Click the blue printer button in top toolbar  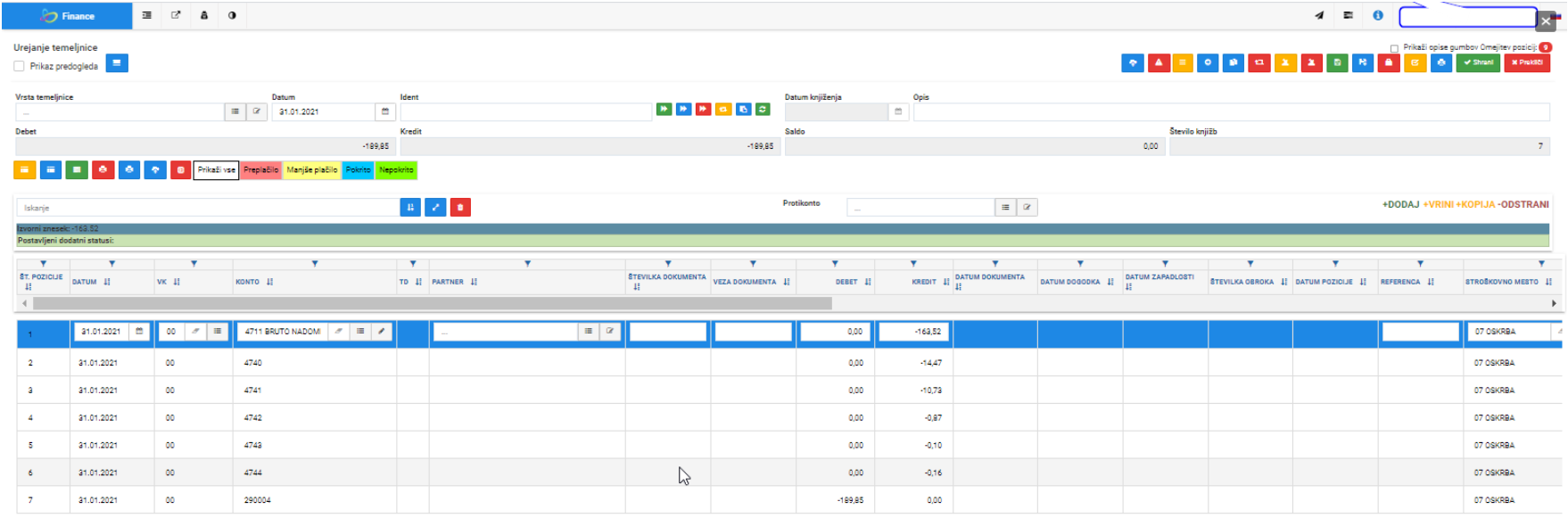[x=1441, y=63]
